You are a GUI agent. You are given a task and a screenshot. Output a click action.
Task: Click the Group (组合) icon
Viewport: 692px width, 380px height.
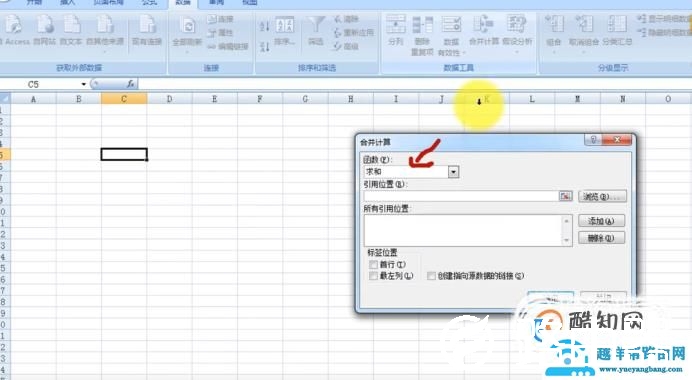pyautogui.click(x=553, y=24)
